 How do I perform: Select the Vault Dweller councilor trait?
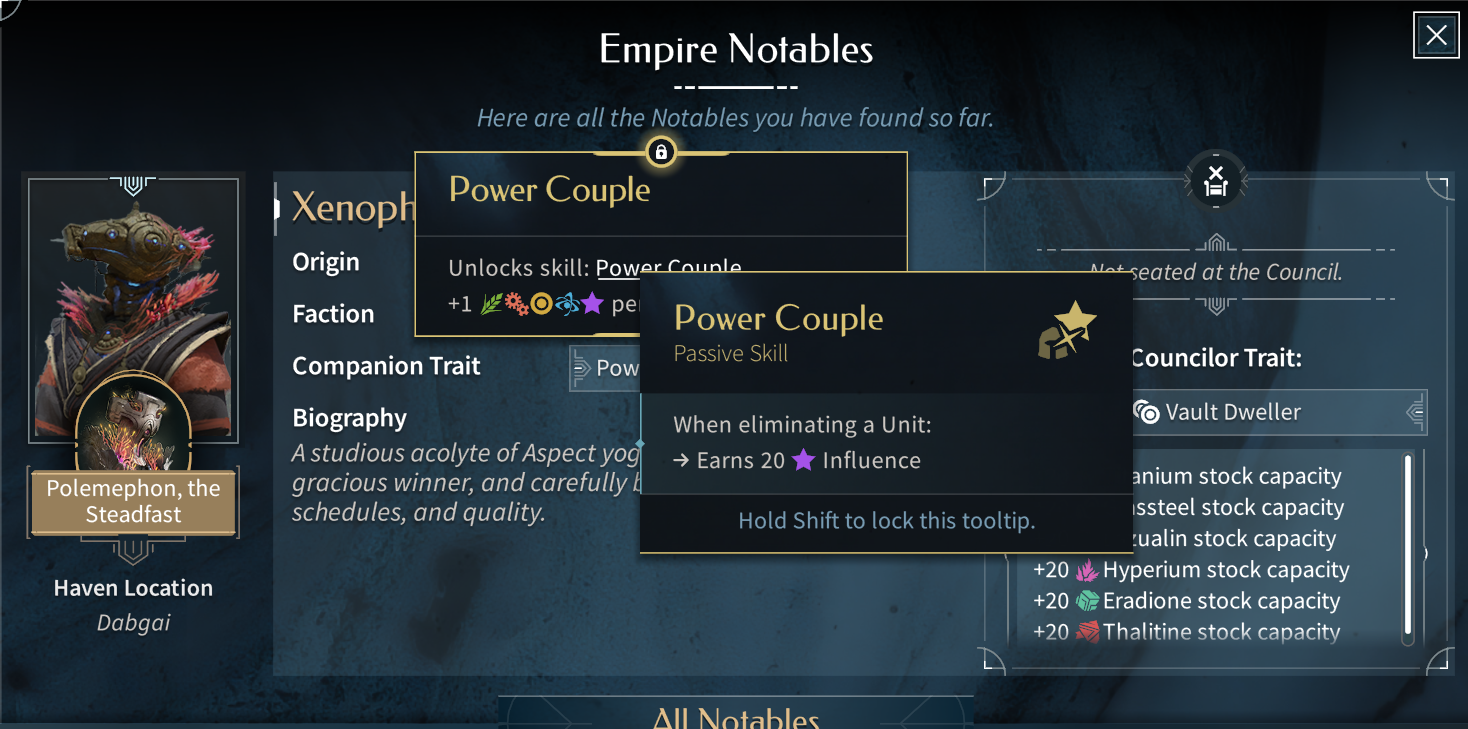click(x=1270, y=412)
